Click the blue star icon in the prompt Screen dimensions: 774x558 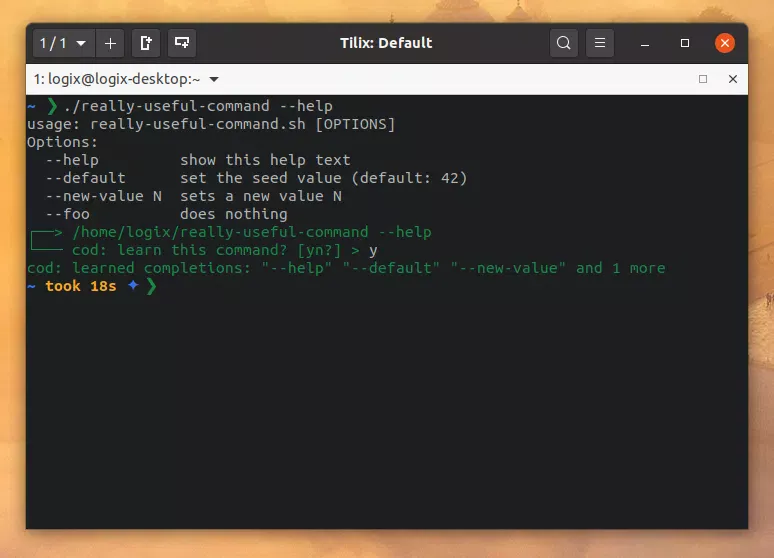[132, 286]
